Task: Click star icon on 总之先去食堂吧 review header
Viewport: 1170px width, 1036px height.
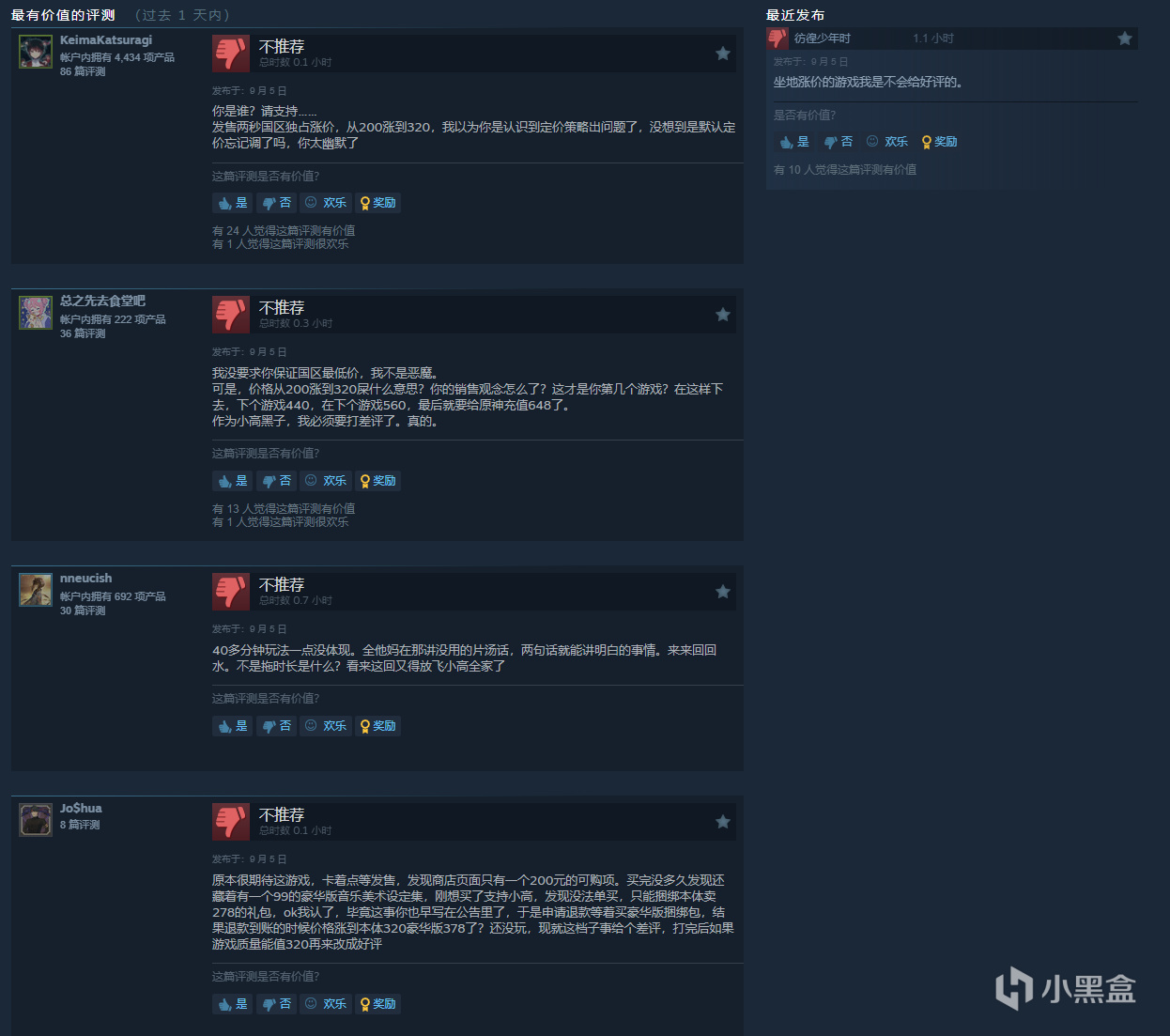Action: (723, 315)
